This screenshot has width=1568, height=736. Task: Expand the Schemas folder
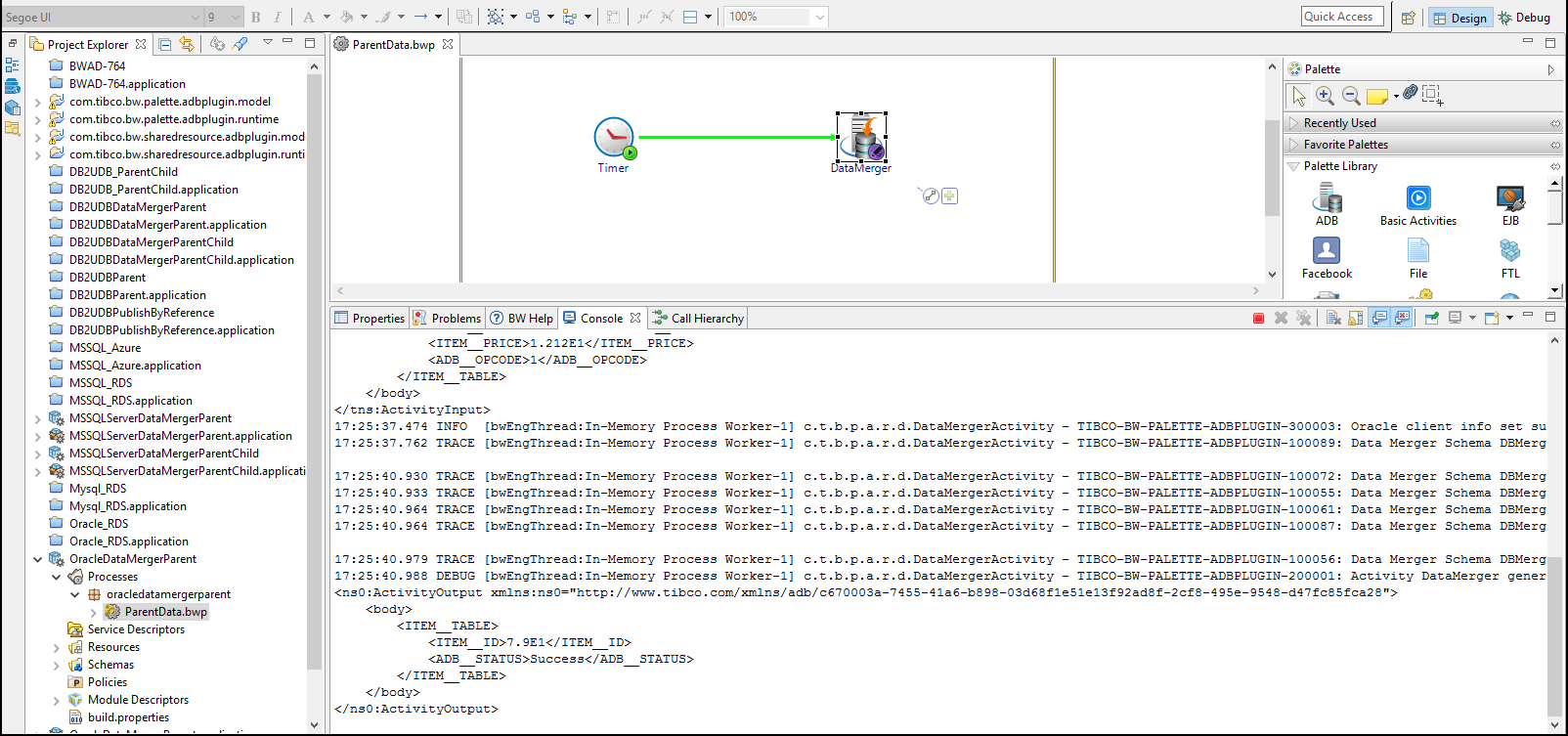click(57, 665)
